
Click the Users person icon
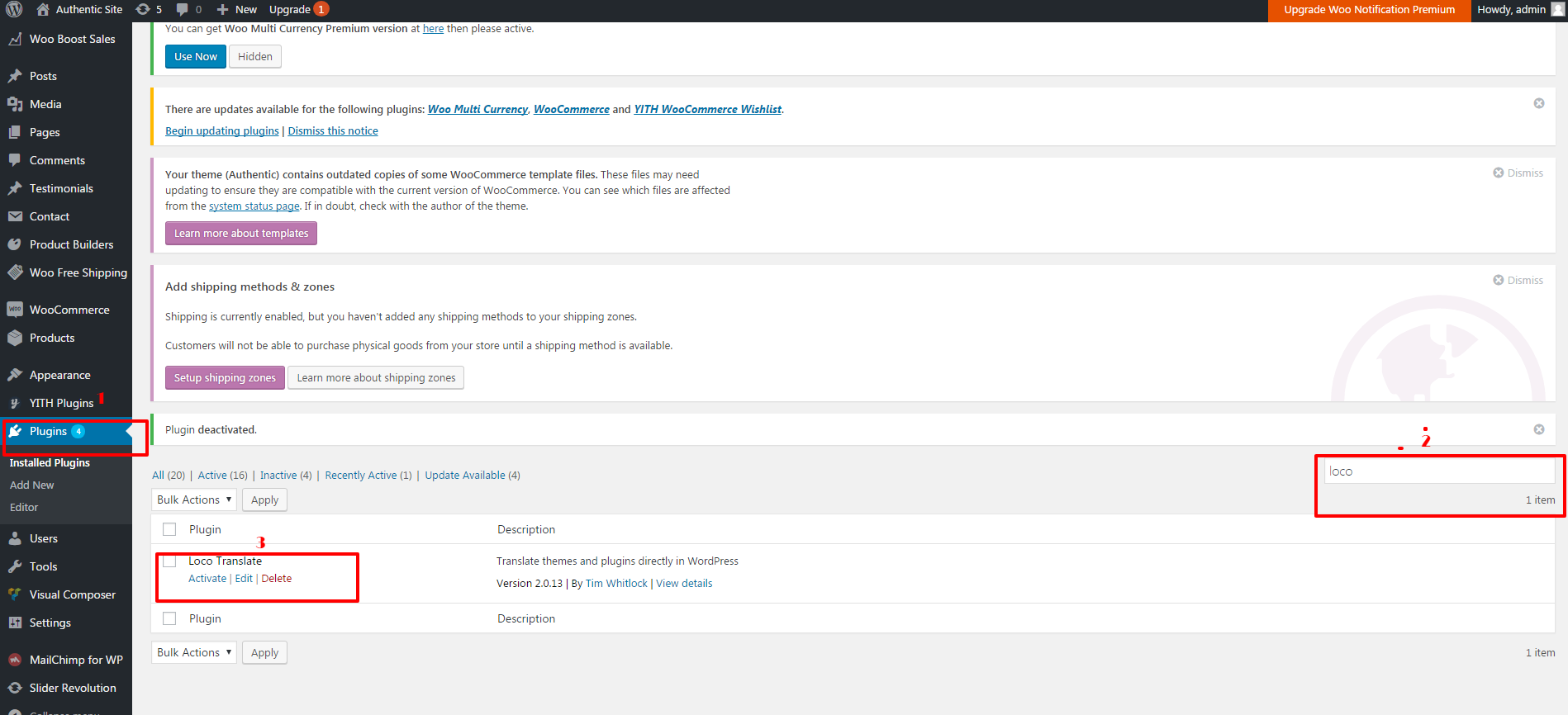tap(15, 538)
